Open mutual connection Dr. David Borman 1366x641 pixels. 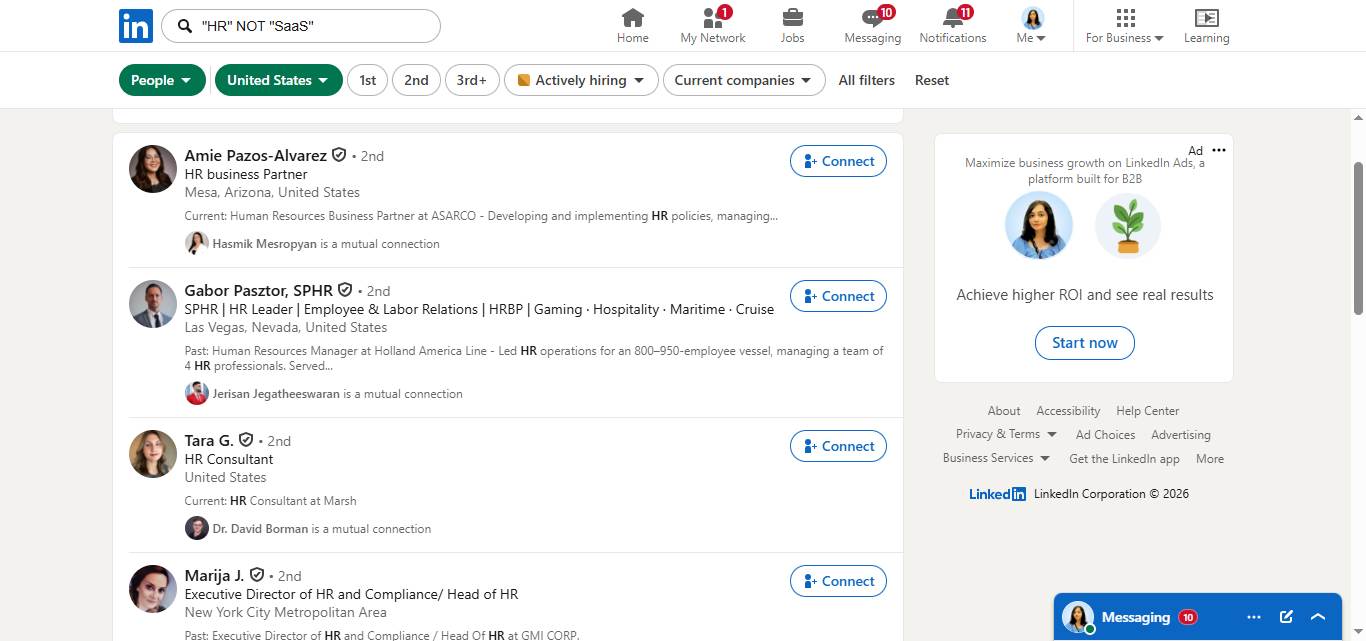(260, 529)
